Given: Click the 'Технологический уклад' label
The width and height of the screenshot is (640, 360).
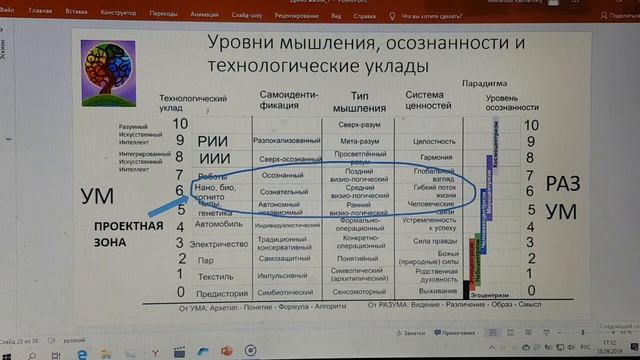Looking at the screenshot, I should [193, 103].
